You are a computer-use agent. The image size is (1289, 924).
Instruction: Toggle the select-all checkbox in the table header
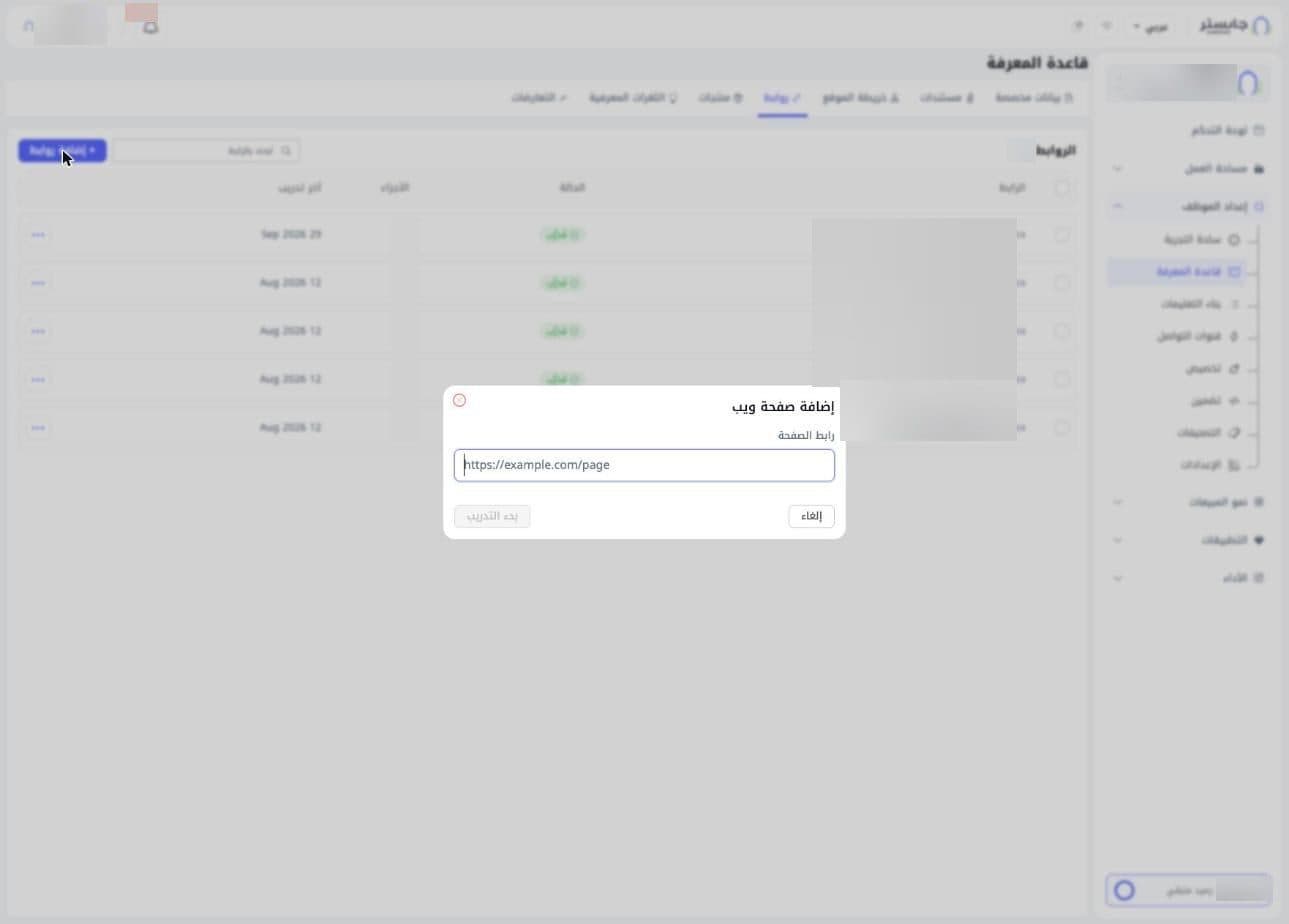click(x=1061, y=188)
